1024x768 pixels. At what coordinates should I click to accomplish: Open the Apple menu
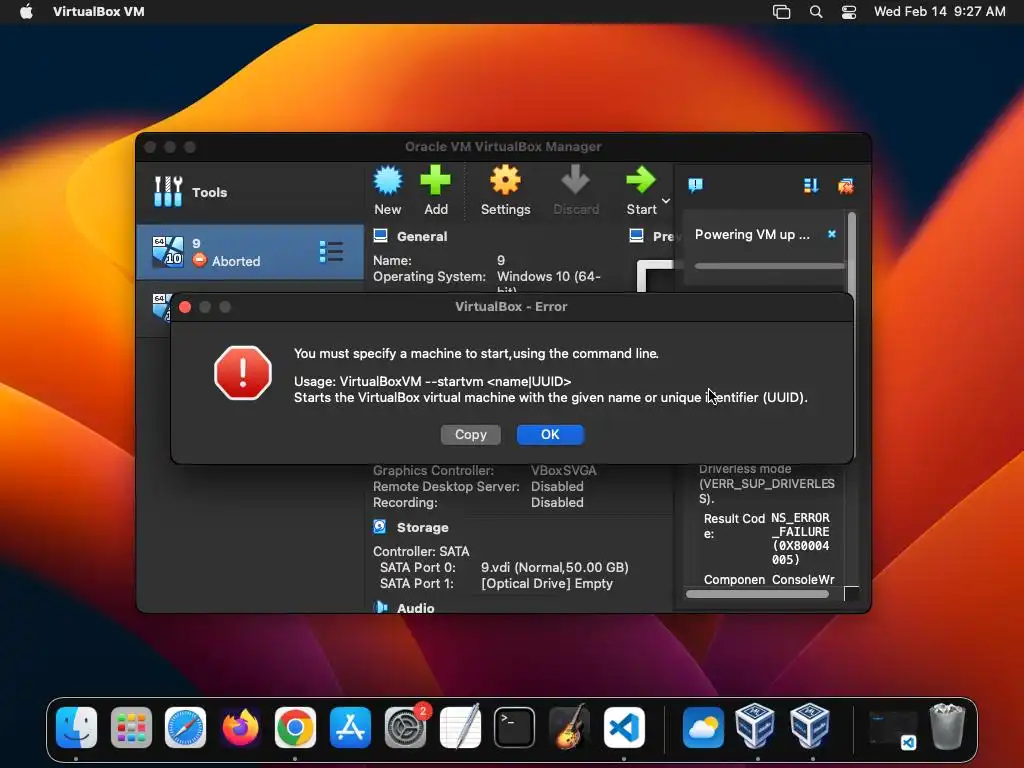pos(26,12)
